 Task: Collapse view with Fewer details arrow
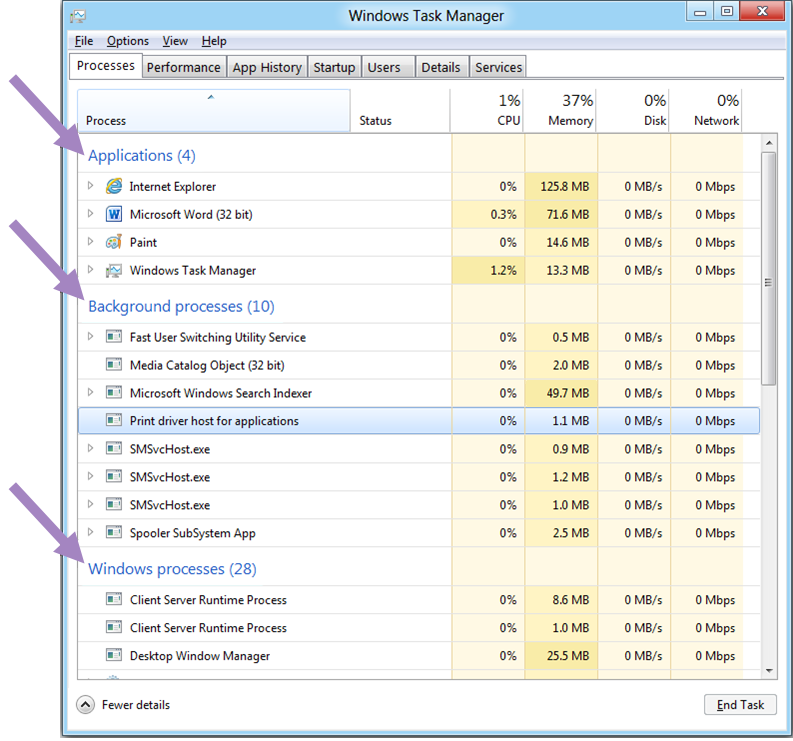86,705
